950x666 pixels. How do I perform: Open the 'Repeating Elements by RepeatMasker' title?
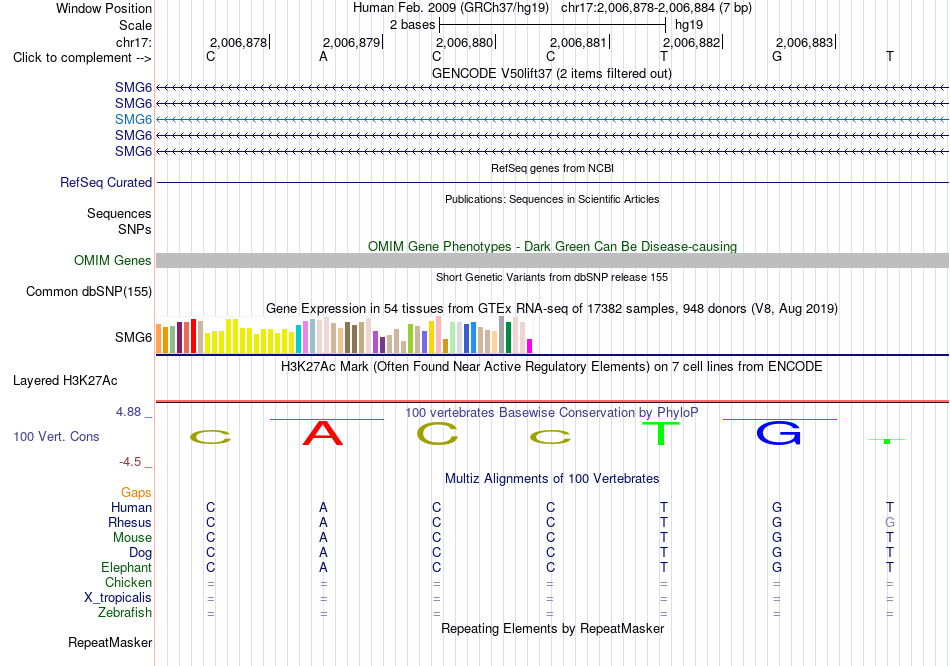[x=552, y=628]
